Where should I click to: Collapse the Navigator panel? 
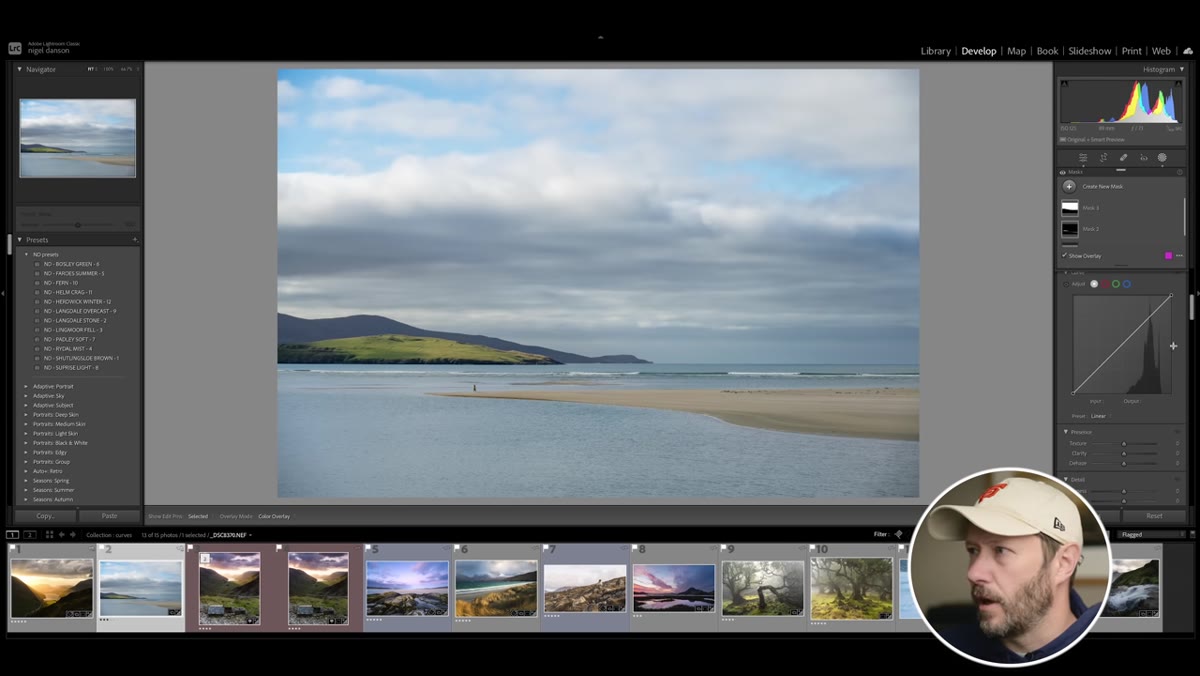click(20, 69)
